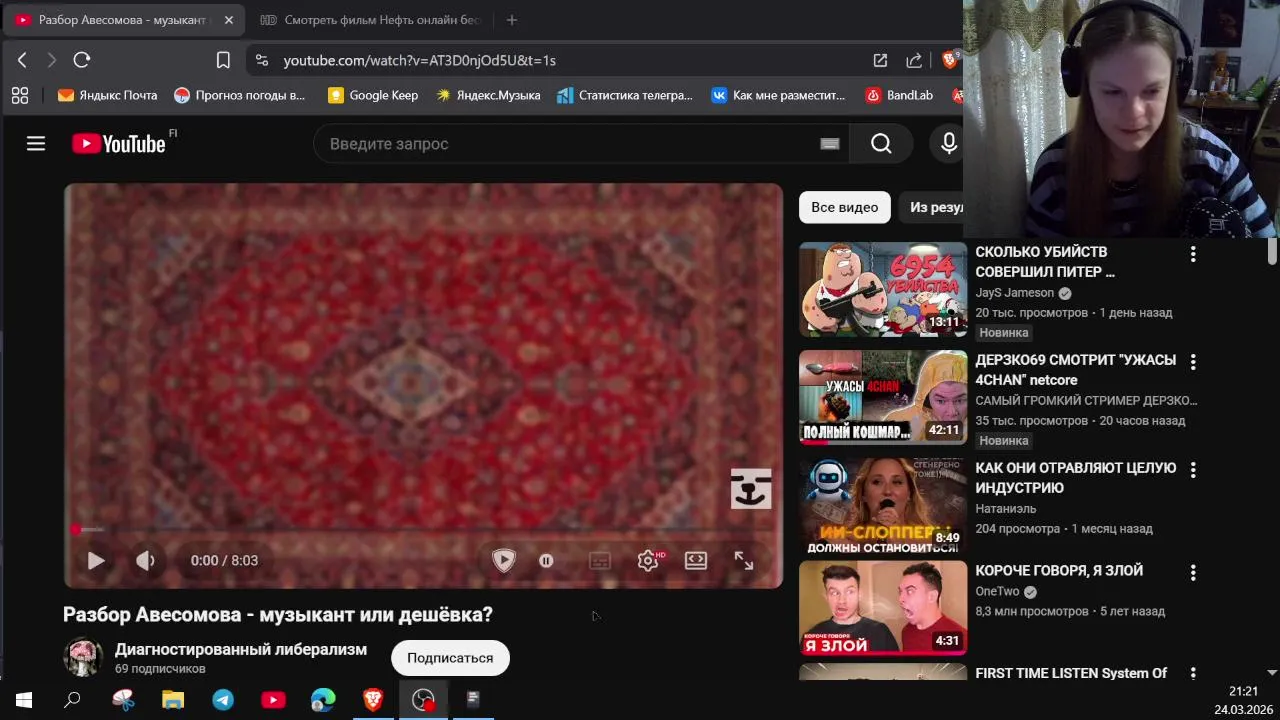This screenshot has height=720, width=1280.
Task: Enter fullscreen with the expand icon
Action: [744, 561]
